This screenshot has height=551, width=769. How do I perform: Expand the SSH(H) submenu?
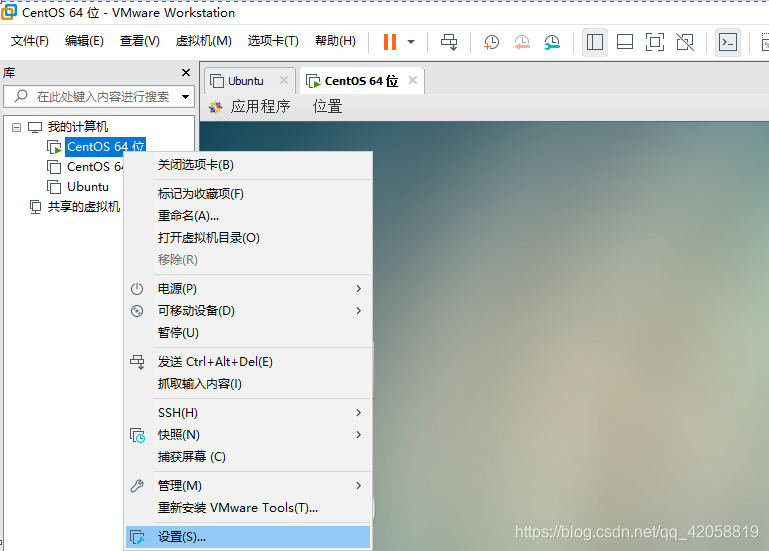(x=248, y=413)
